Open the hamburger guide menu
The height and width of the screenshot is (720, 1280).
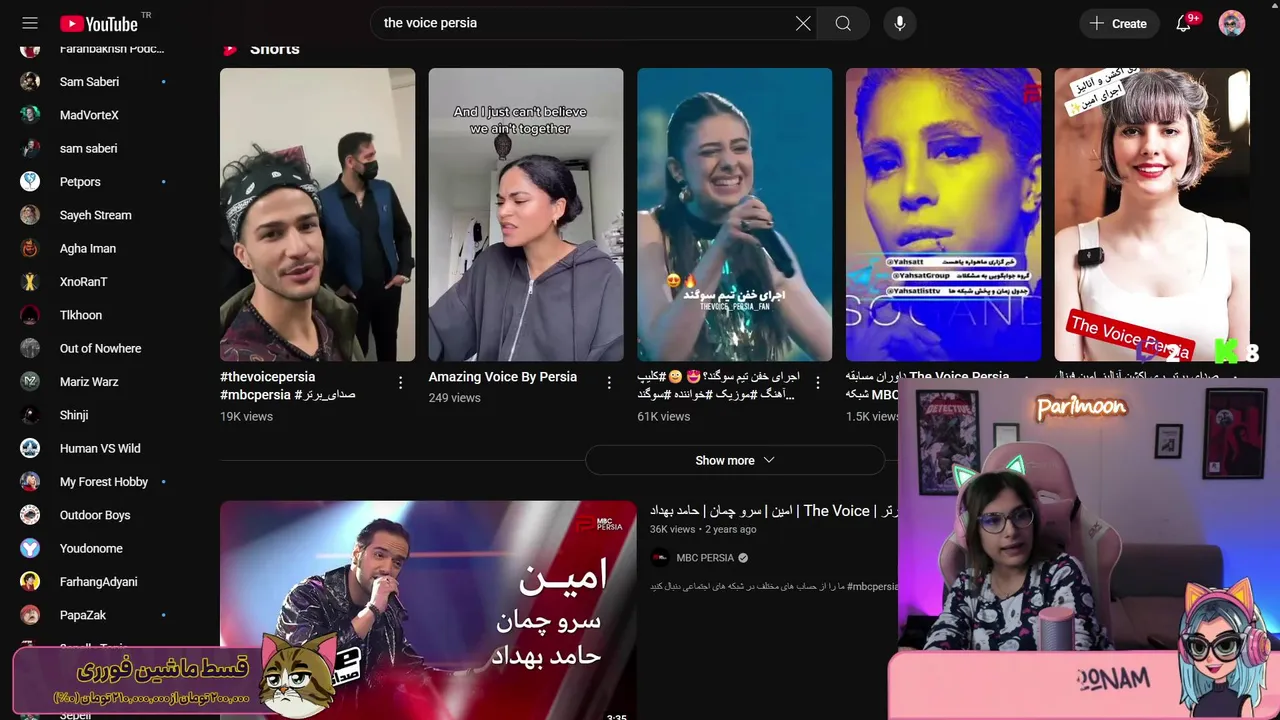[x=30, y=23]
